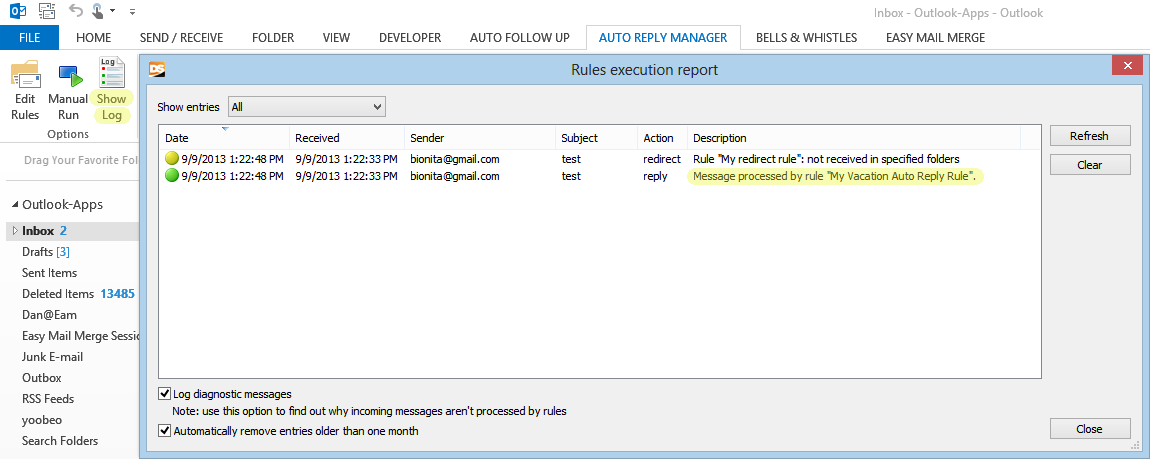
Task: Click the Clear button
Action: click(1089, 165)
